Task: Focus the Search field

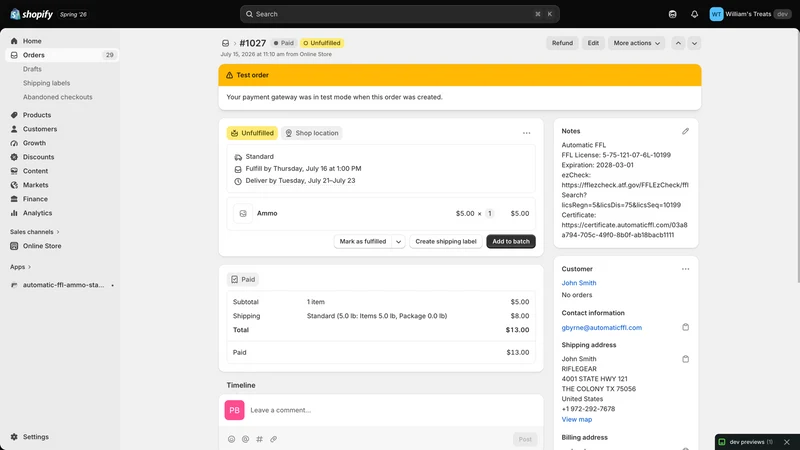Action: 399,14
